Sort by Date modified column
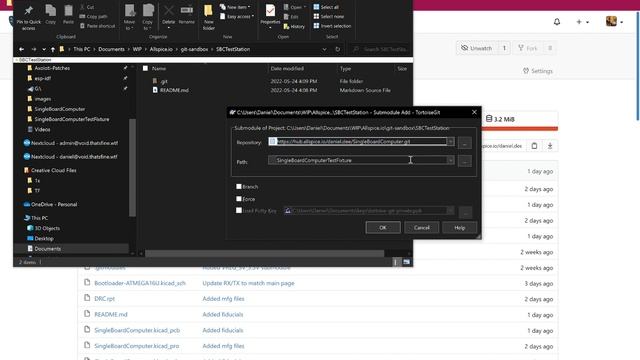640x360 pixels. [287, 69]
